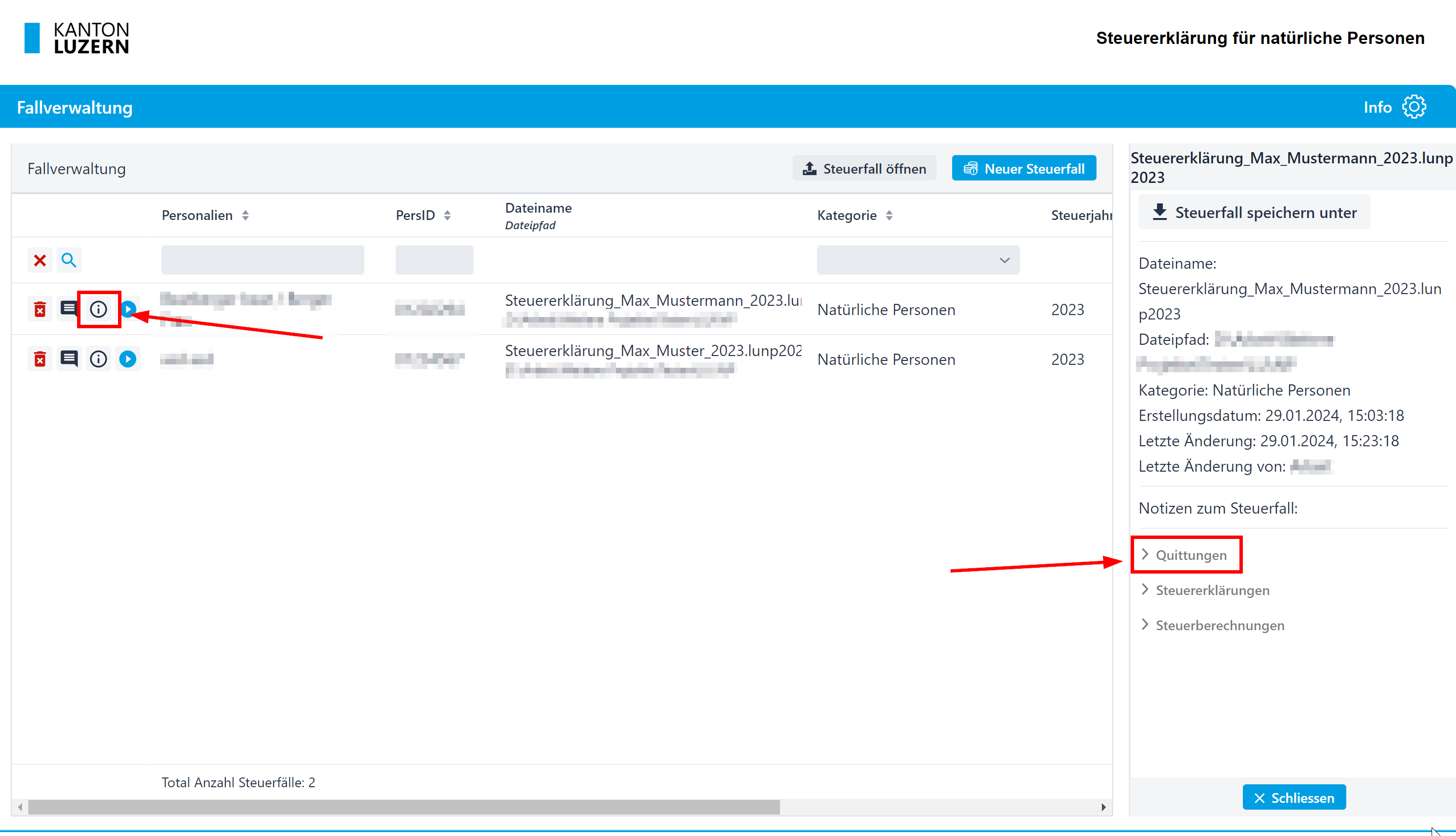Close the detail panel with Schliessen
The height and width of the screenshot is (836, 1456).
(1294, 797)
